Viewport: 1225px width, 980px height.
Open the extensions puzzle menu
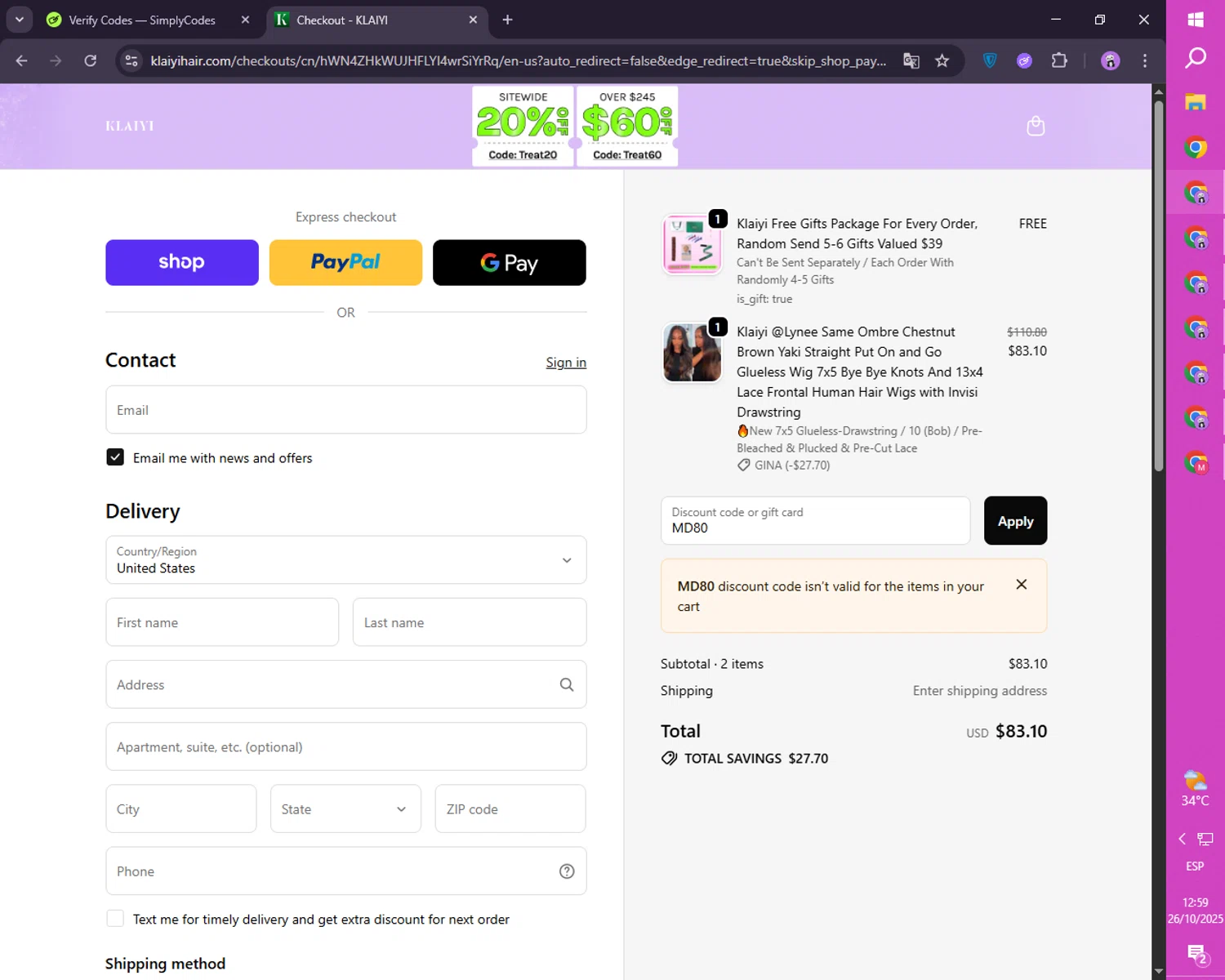pos(1059,60)
